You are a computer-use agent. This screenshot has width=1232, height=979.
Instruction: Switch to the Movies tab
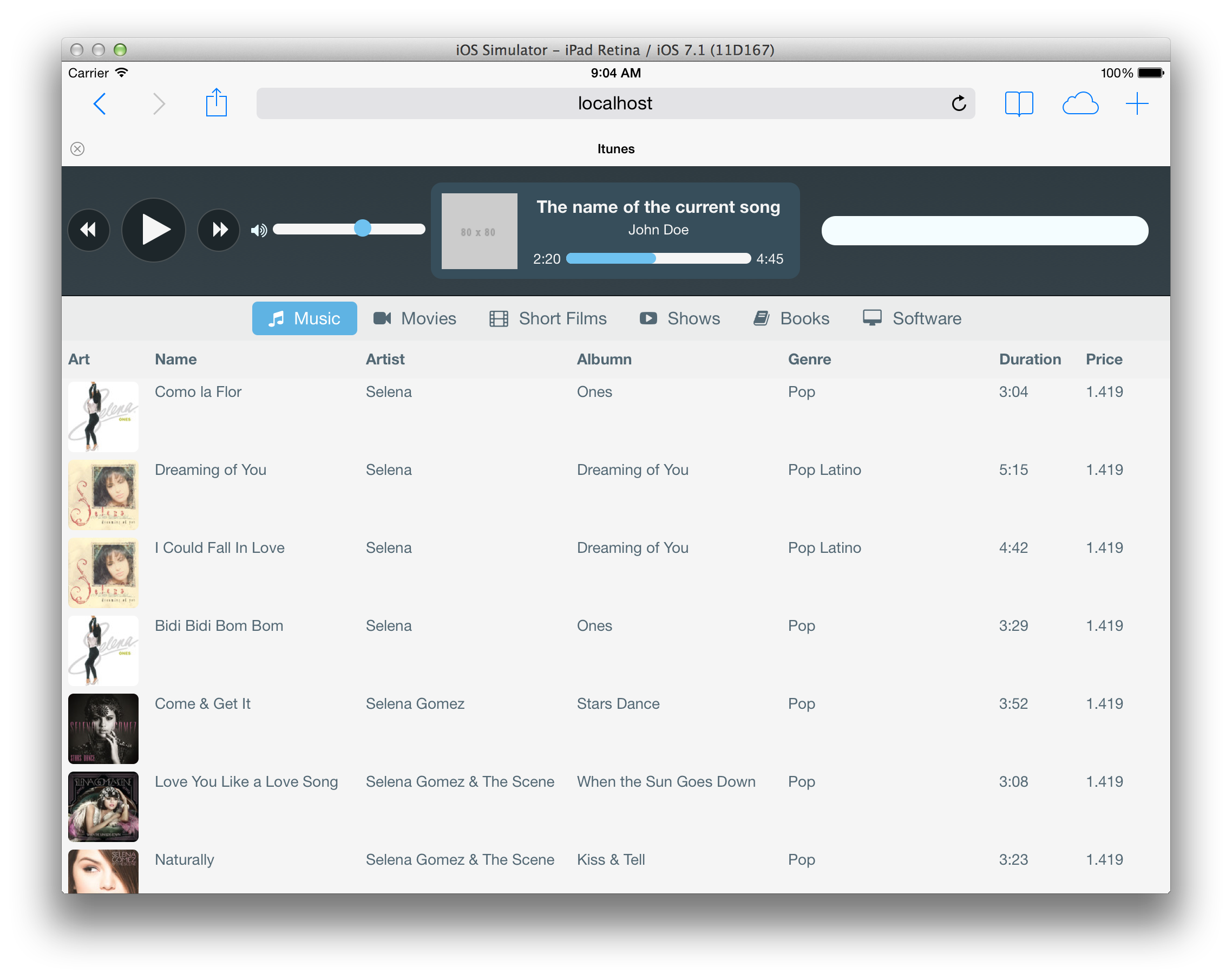[x=415, y=318]
